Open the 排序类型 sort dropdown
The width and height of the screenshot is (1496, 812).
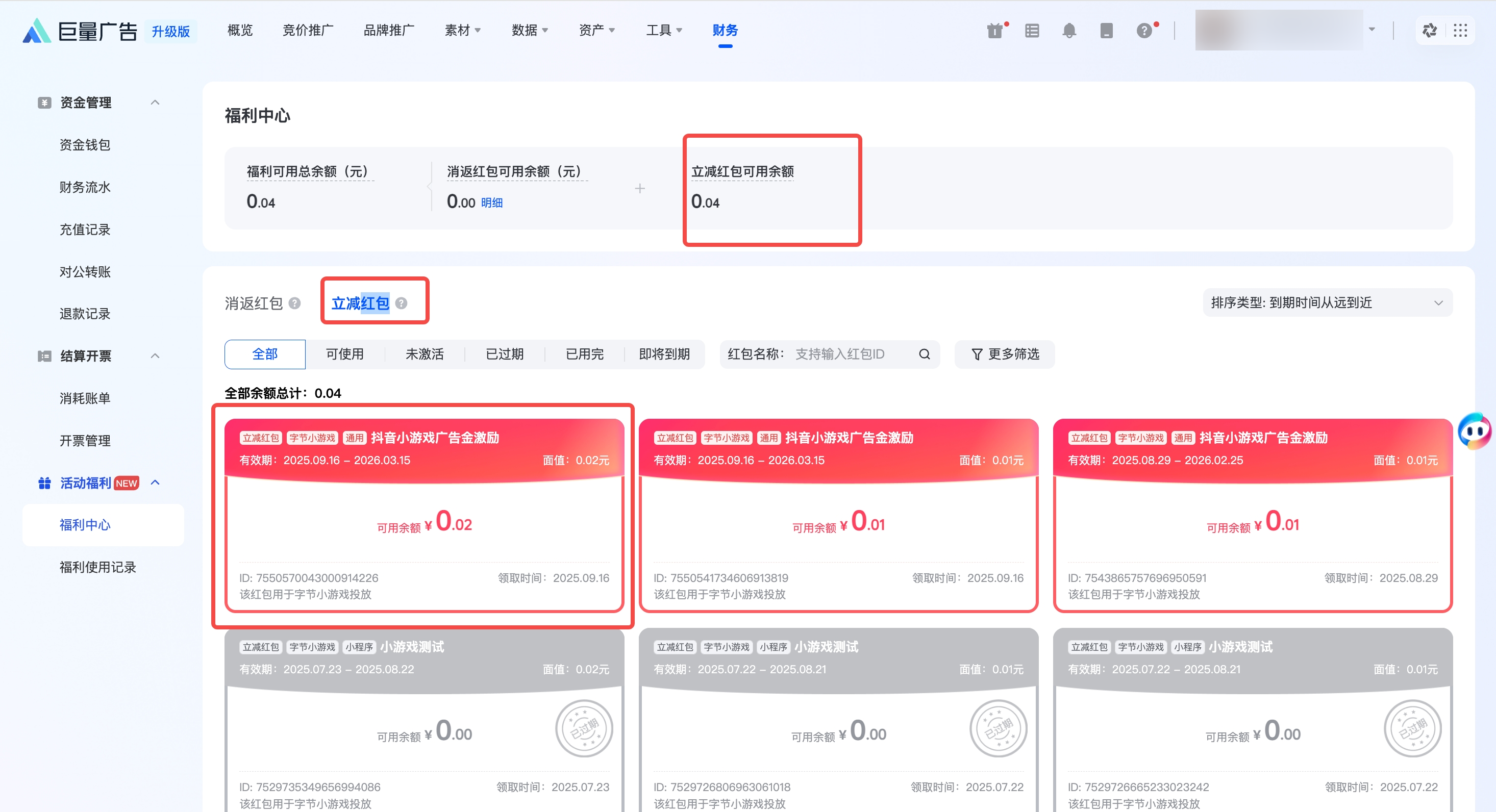click(x=1327, y=302)
